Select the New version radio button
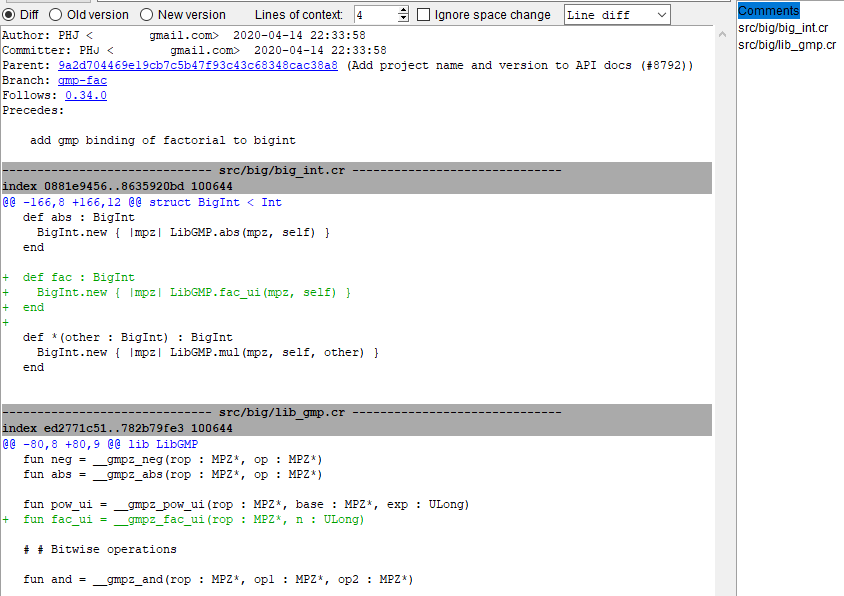This screenshot has width=844, height=596. [146, 15]
